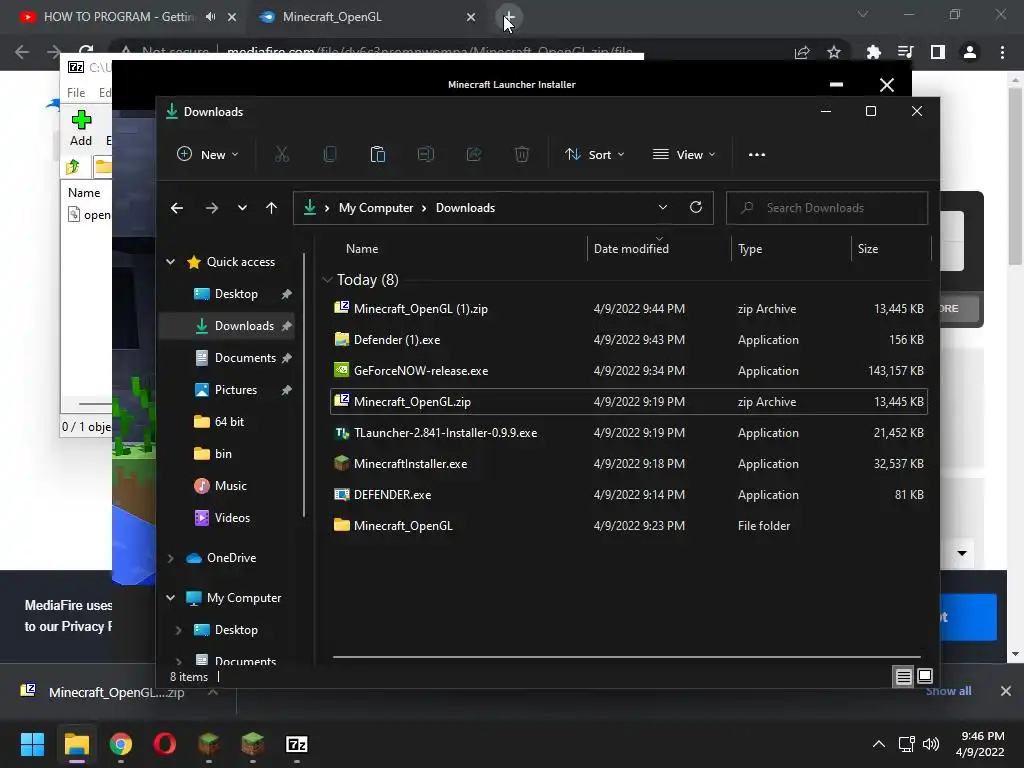Open Chrome extensions puzzle icon

[x=873, y=52]
